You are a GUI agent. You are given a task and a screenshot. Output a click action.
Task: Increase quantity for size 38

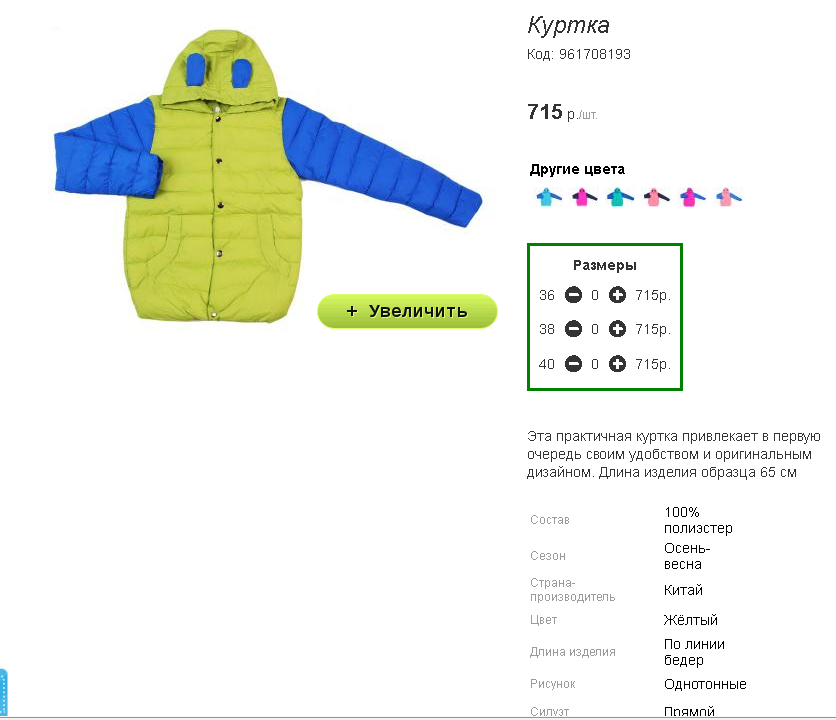(x=617, y=329)
